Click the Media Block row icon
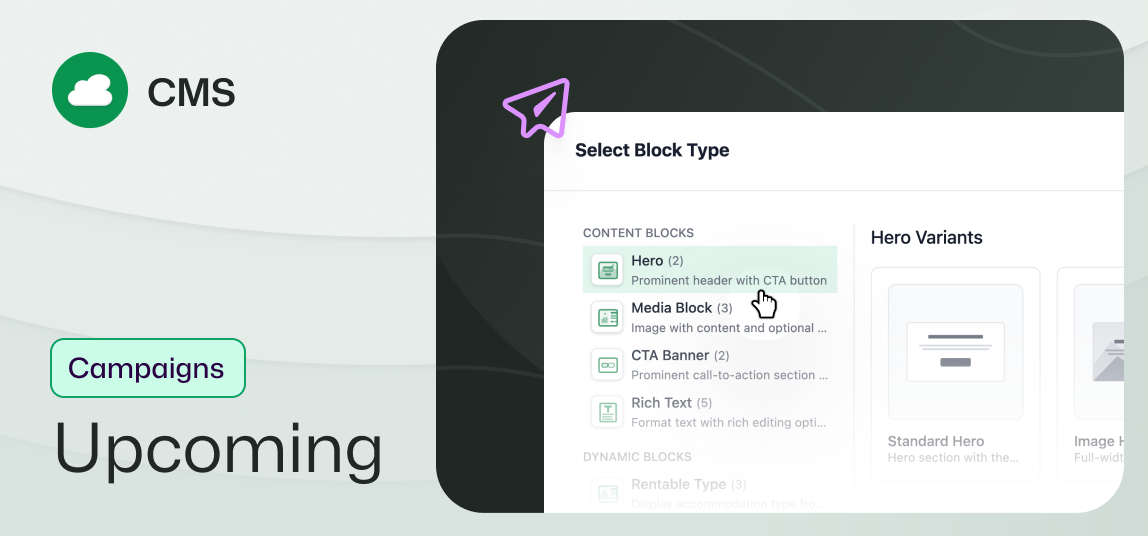Image resolution: width=1148 pixels, height=536 pixels. 607,318
